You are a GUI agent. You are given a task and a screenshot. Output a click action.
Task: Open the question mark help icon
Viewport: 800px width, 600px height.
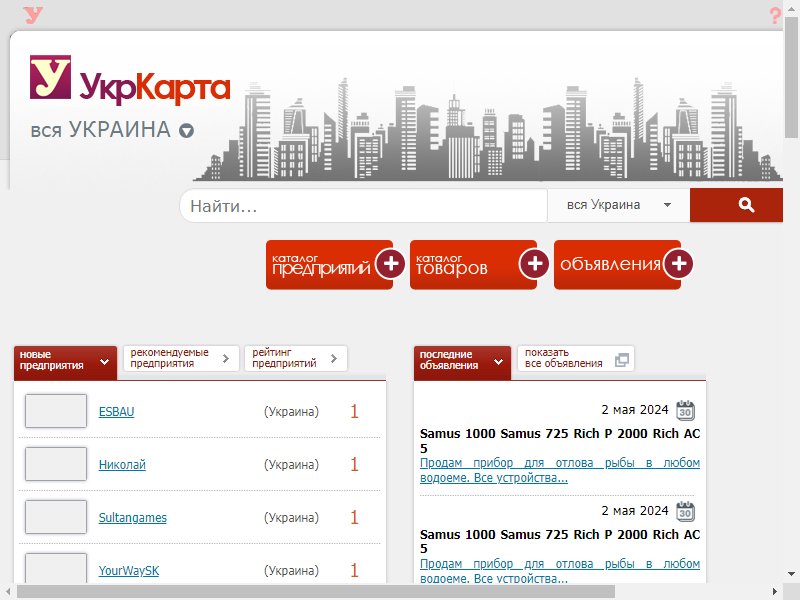775,15
